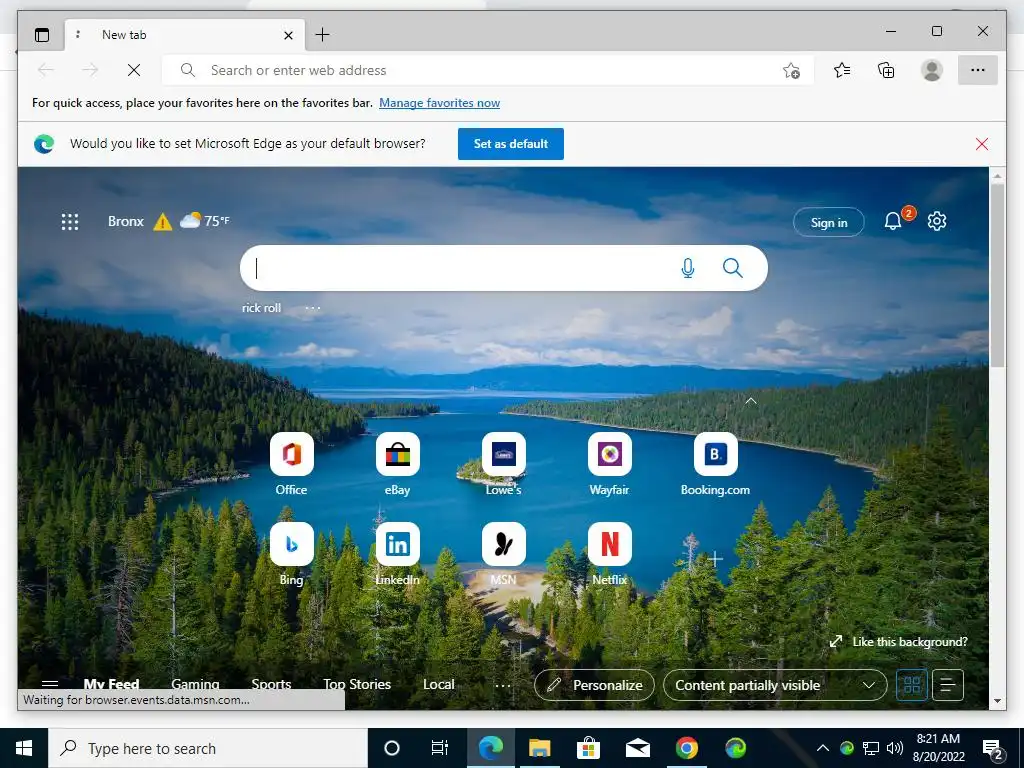The image size is (1024, 768).
Task: Select the grid layout view
Action: [912, 685]
